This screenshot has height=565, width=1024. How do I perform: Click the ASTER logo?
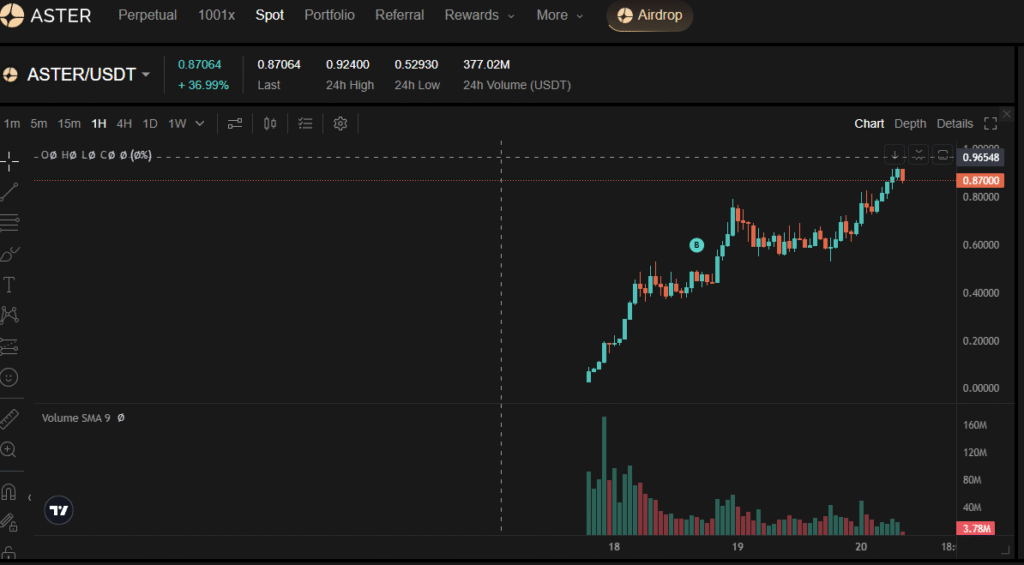point(46,15)
